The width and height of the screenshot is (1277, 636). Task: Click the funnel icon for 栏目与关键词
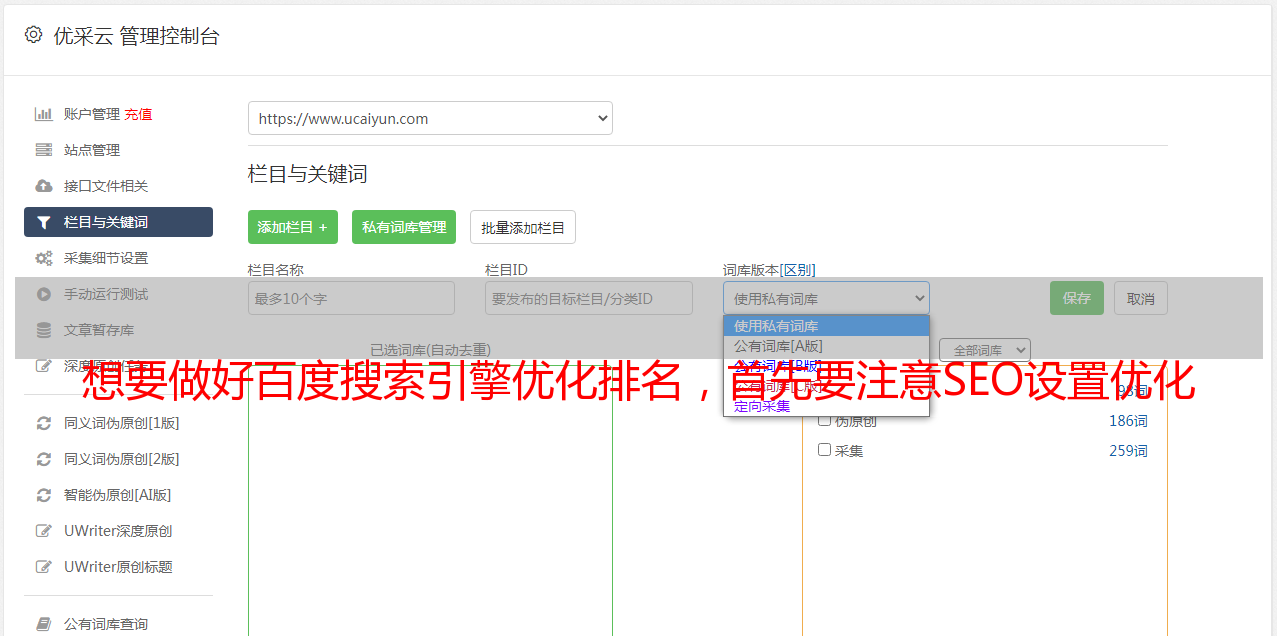point(43,222)
